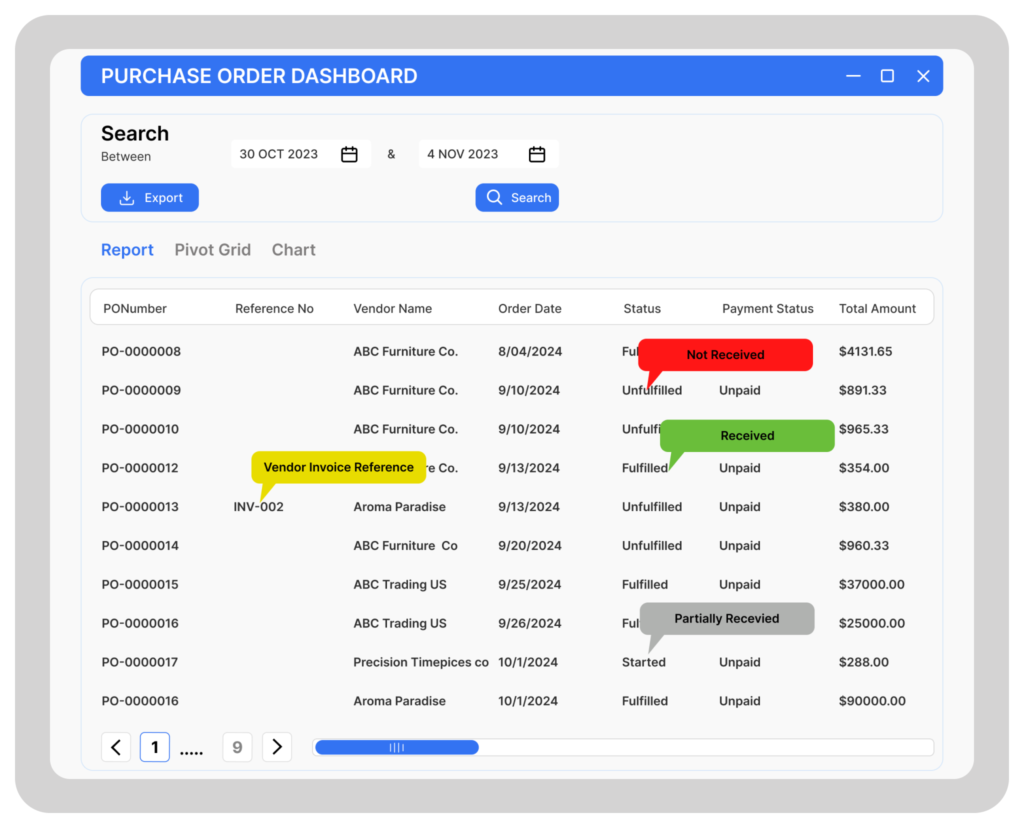Switch to the Chart tab
Screen dimensions: 1024x828
point(293,250)
